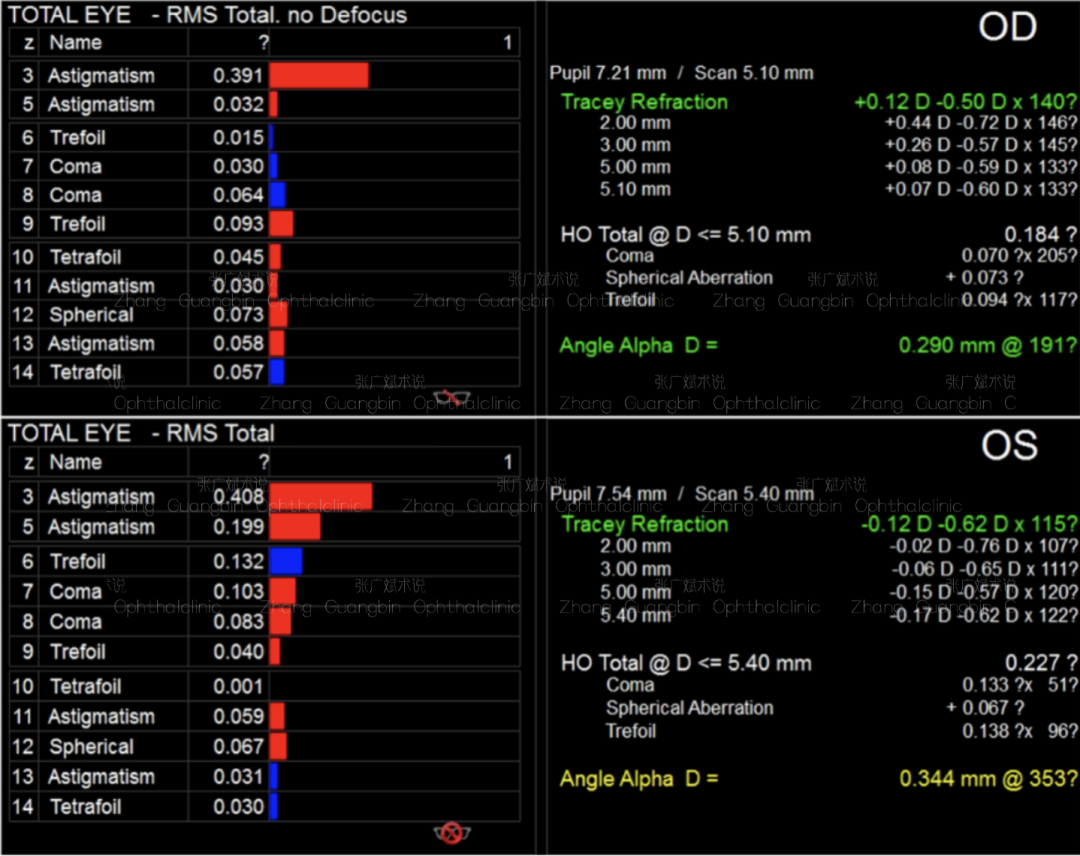The image size is (1080, 856).
Task: Select the RMS Total no Defocus panel title
Action: click(208, 15)
